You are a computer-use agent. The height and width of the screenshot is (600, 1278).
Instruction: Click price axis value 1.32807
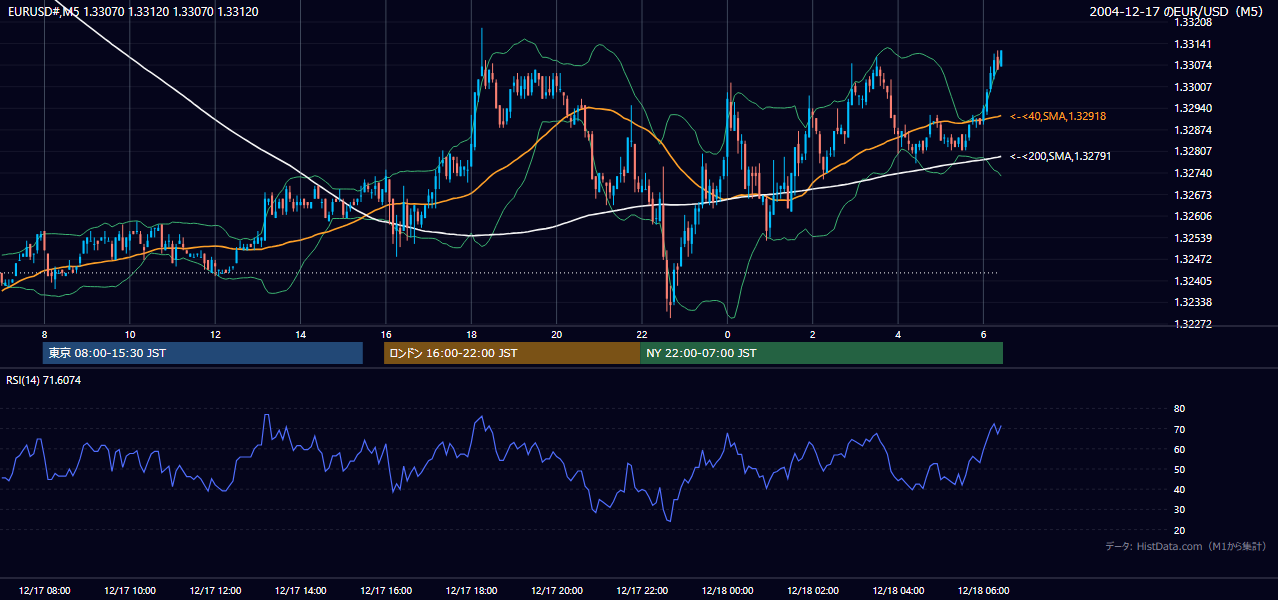1192,151
